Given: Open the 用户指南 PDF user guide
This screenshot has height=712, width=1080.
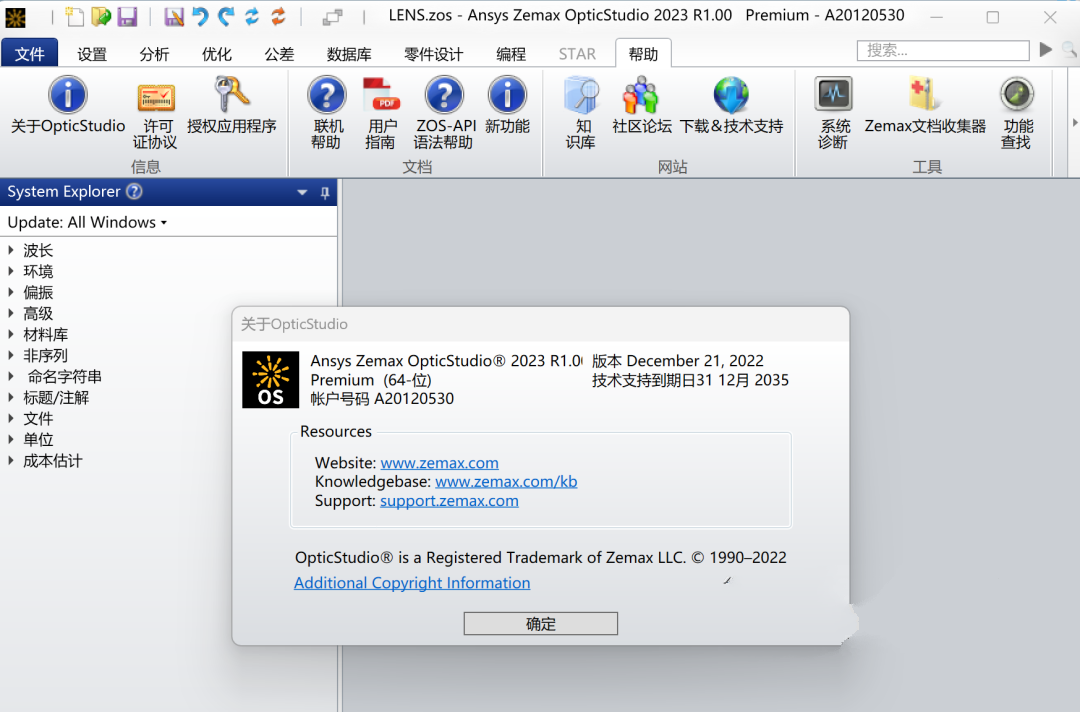Looking at the screenshot, I should 381,95.
